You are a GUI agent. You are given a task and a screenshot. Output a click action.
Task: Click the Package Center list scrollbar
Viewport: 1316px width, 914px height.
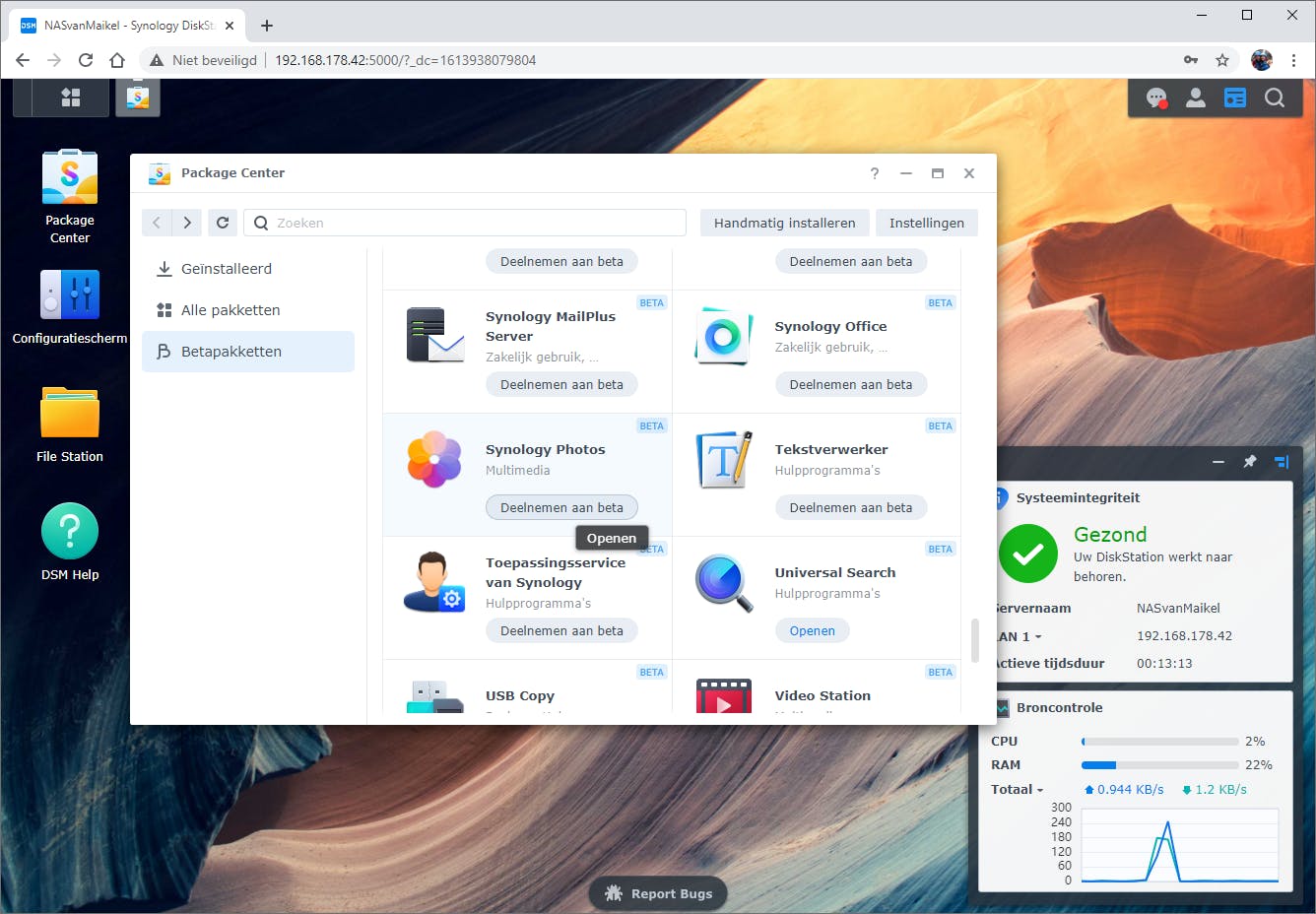pos(975,640)
